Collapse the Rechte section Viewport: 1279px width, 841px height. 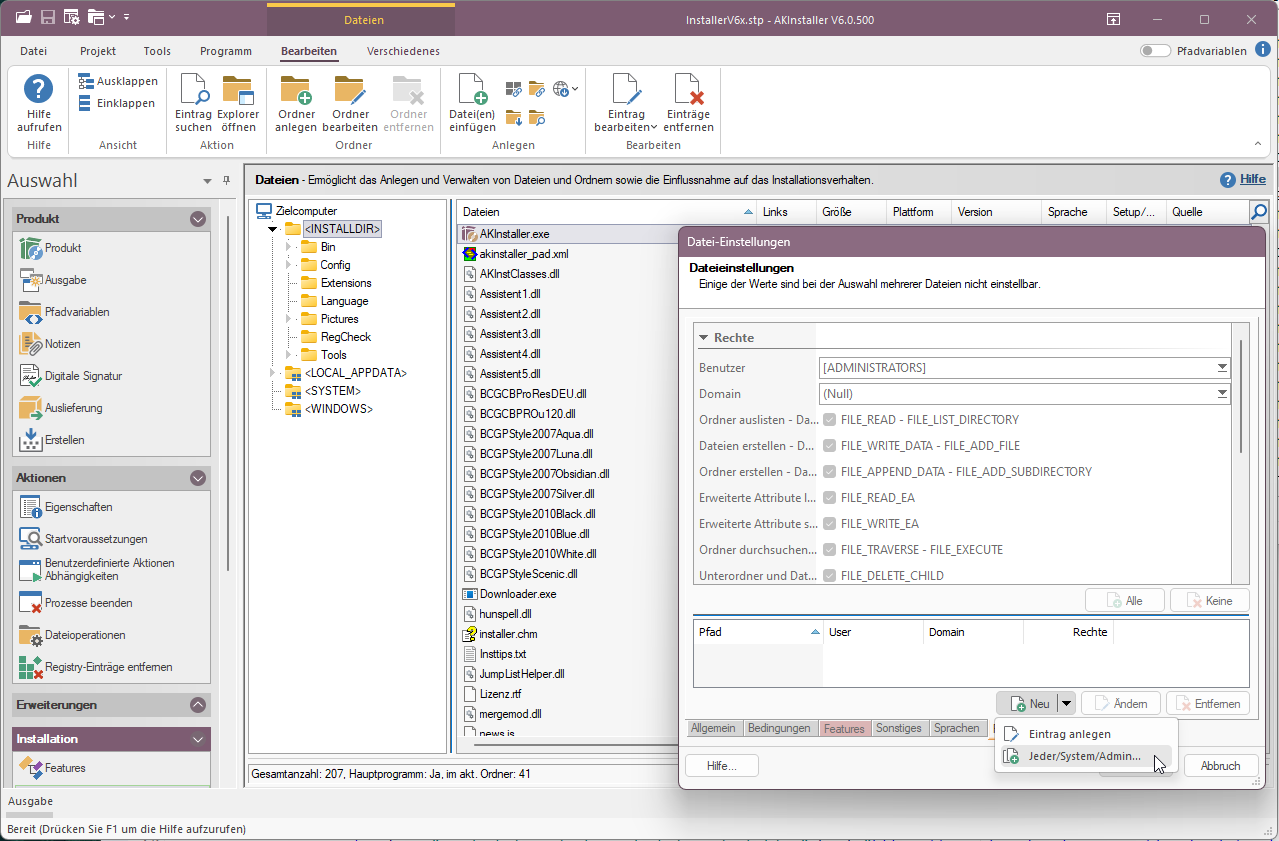click(x=703, y=338)
